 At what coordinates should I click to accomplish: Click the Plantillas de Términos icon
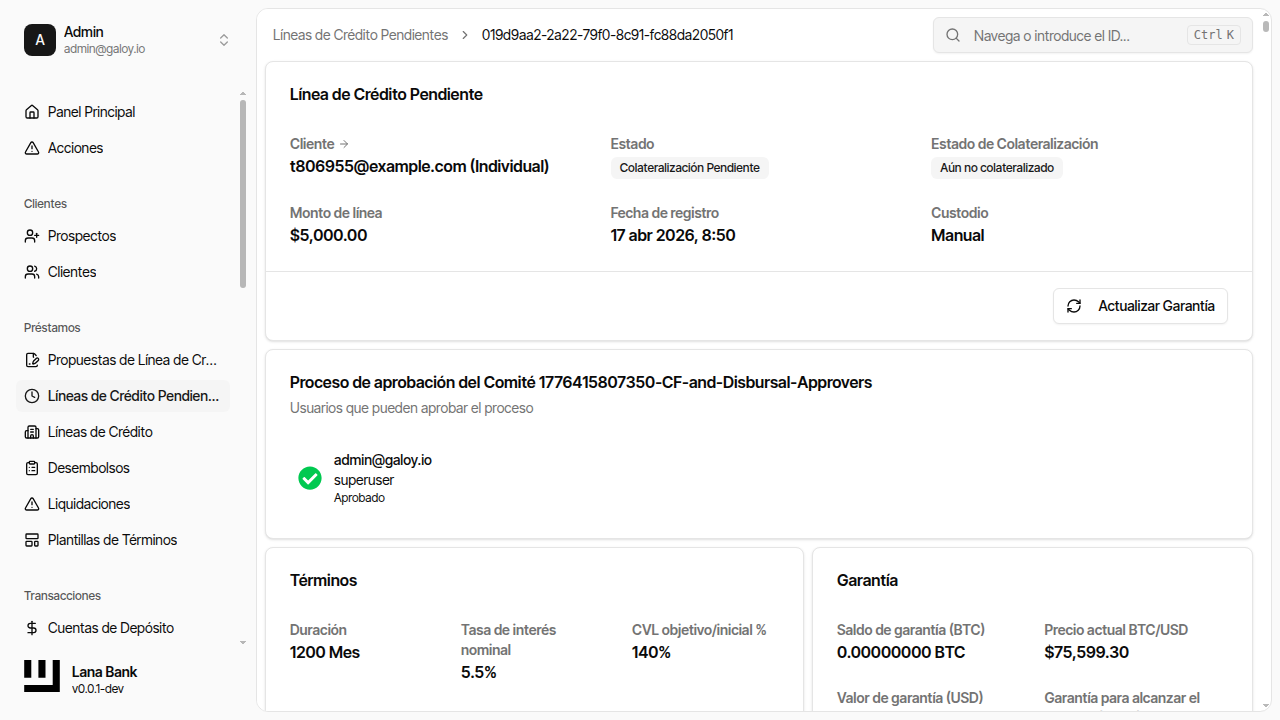[x=32, y=540]
